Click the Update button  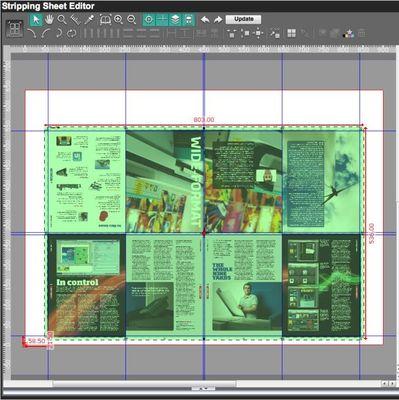point(243,19)
